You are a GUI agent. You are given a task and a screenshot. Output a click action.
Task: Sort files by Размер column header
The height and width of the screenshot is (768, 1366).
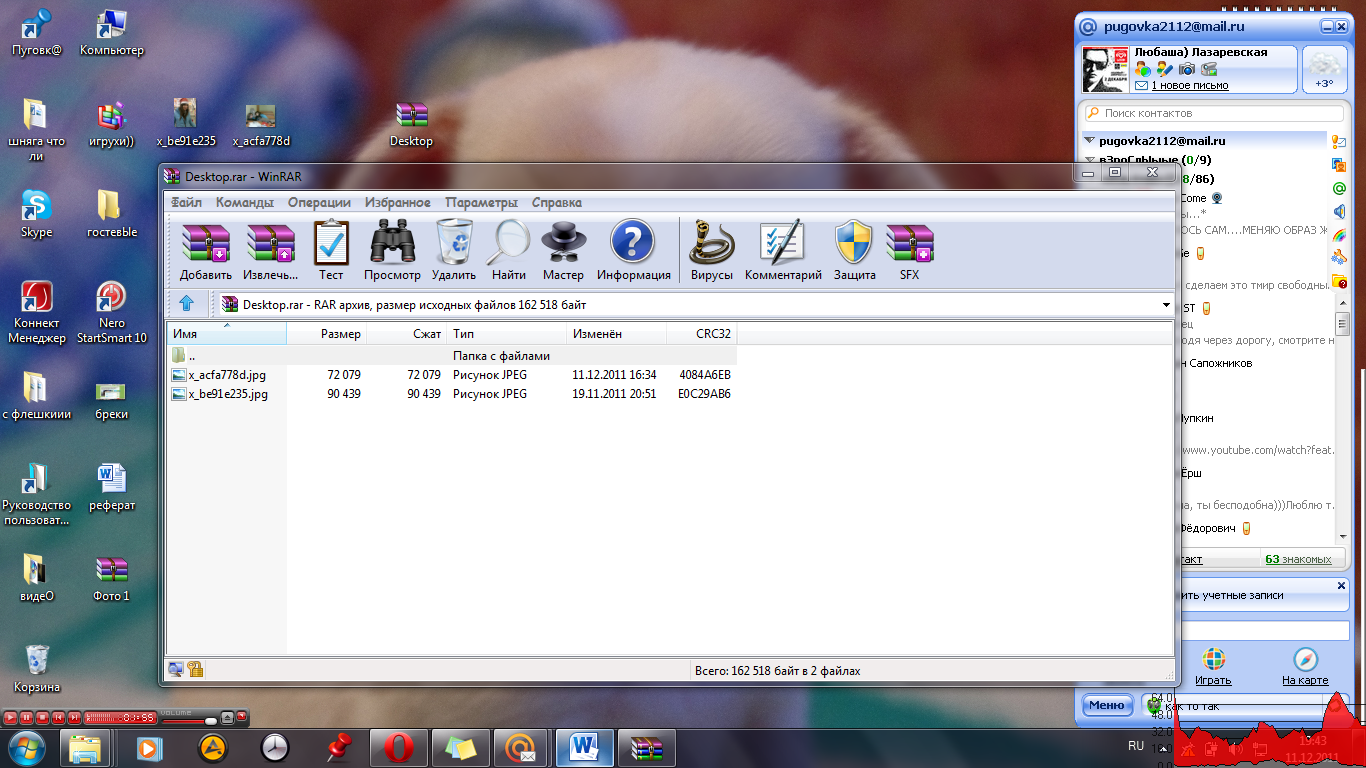tap(327, 333)
